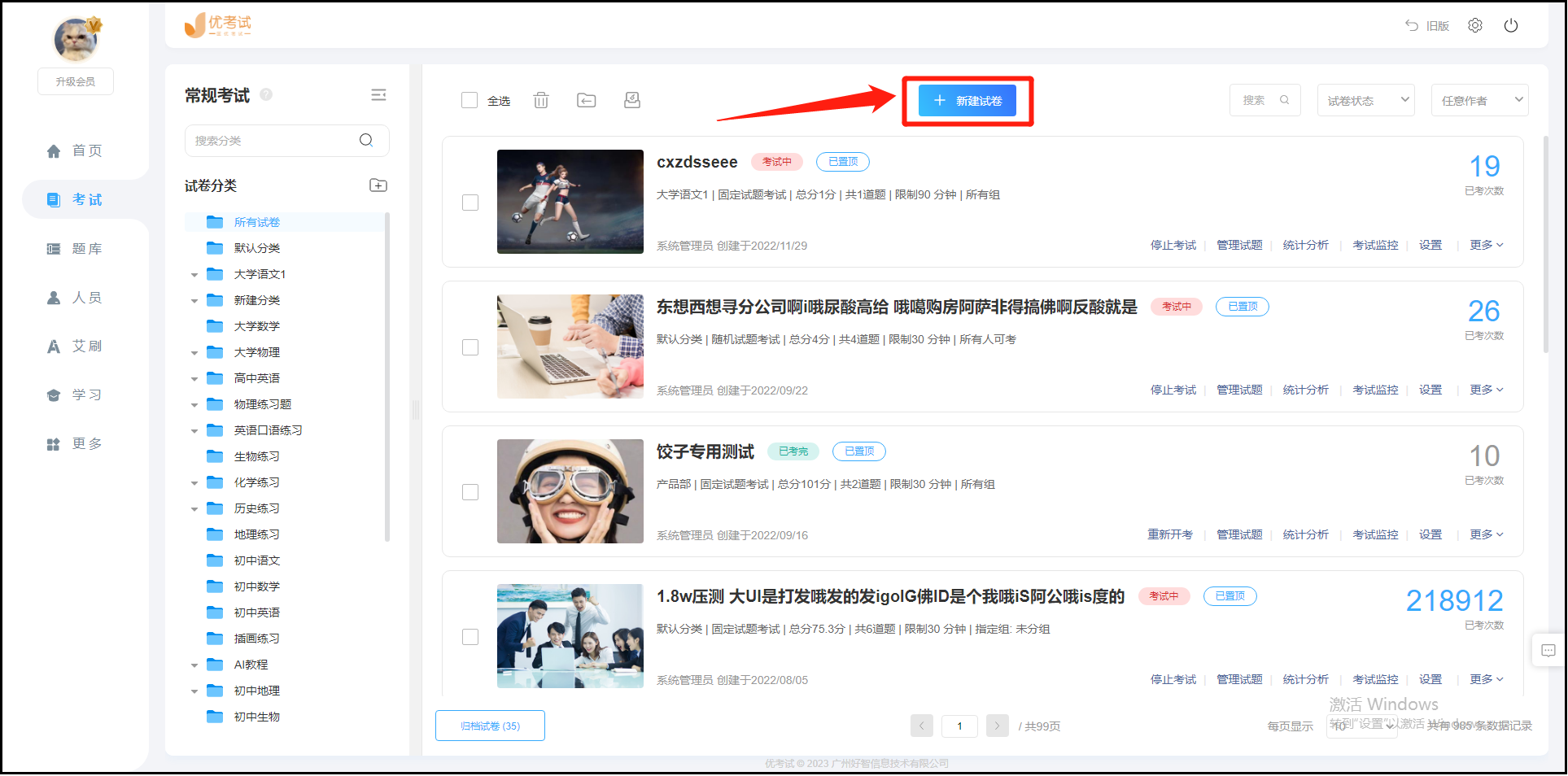The image size is (1568, 776).
Task: Toggle the 全选 select-all checkbox
Action: [470, 100]
